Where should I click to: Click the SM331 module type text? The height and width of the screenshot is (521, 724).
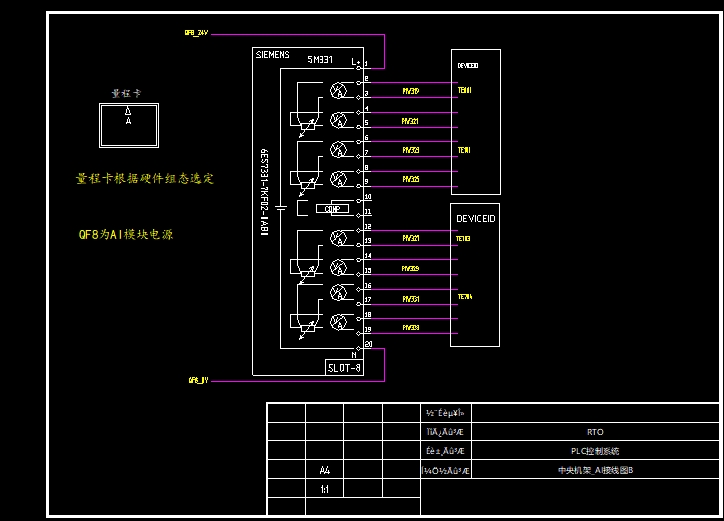tap(320, 59)
